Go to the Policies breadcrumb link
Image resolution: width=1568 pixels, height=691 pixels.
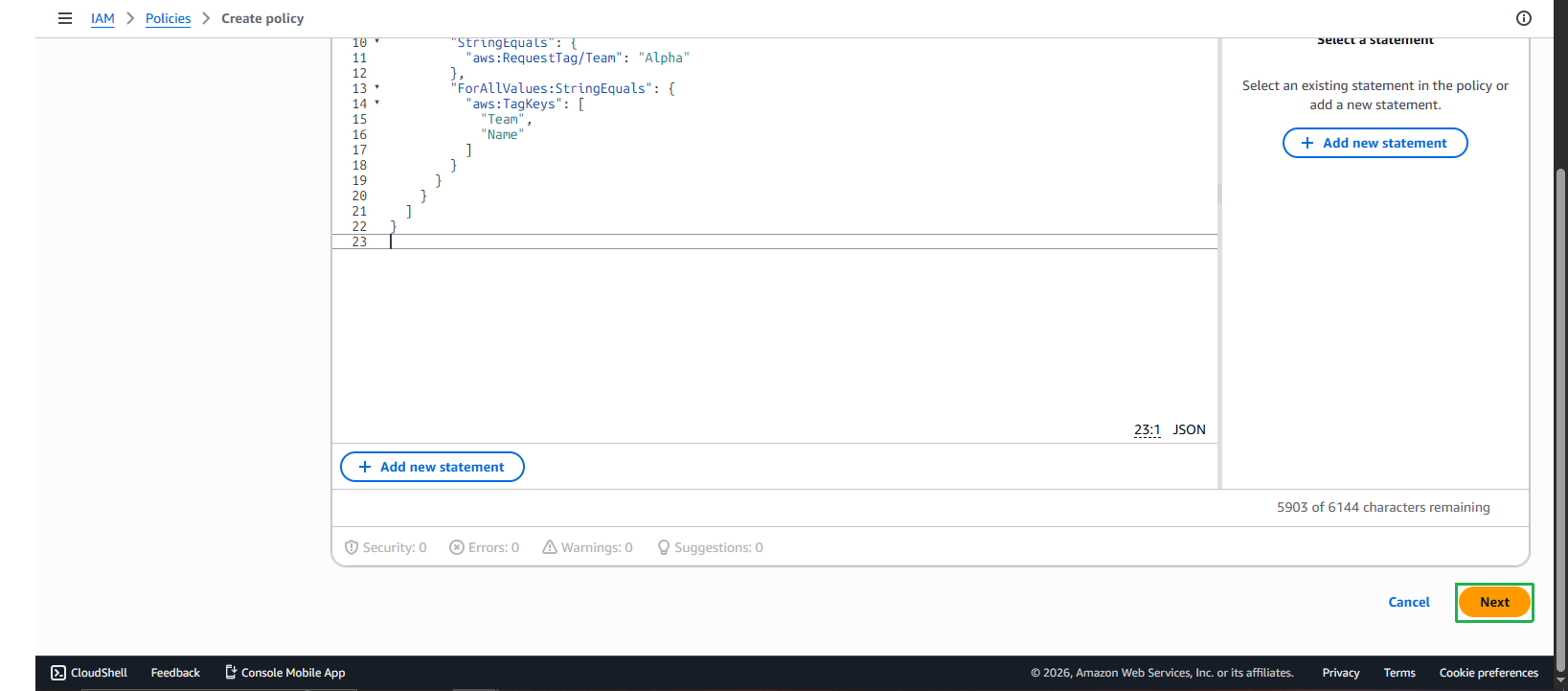coord(168,18)
